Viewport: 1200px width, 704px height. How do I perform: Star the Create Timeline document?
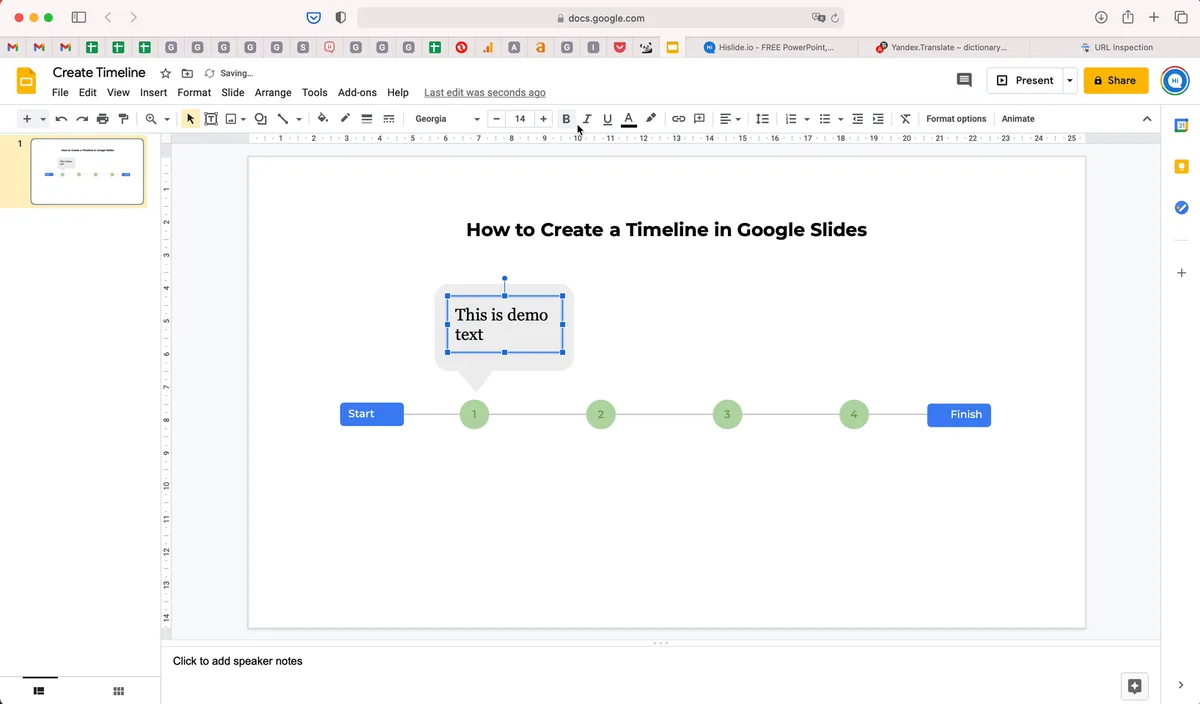coord(166,74)
